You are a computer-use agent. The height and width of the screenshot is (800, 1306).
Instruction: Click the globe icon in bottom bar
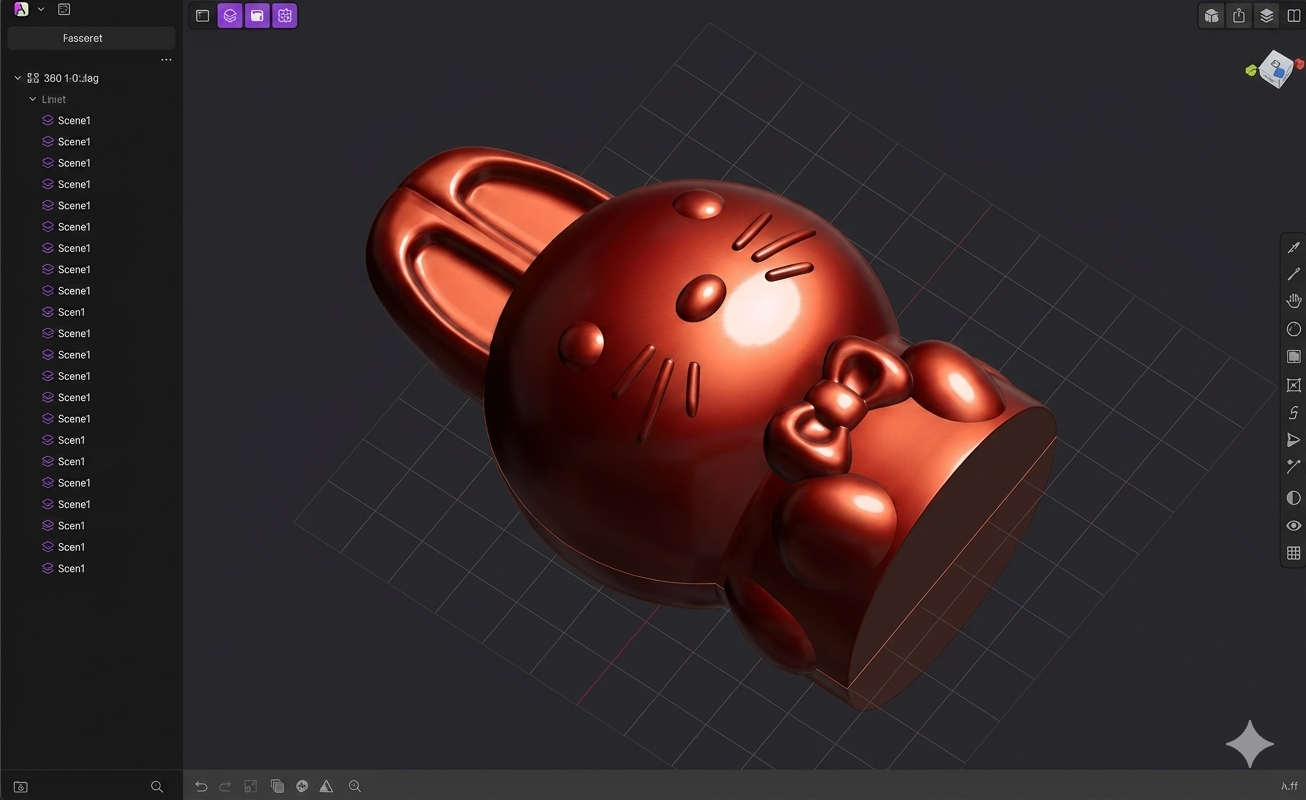(x=302, y=787)
